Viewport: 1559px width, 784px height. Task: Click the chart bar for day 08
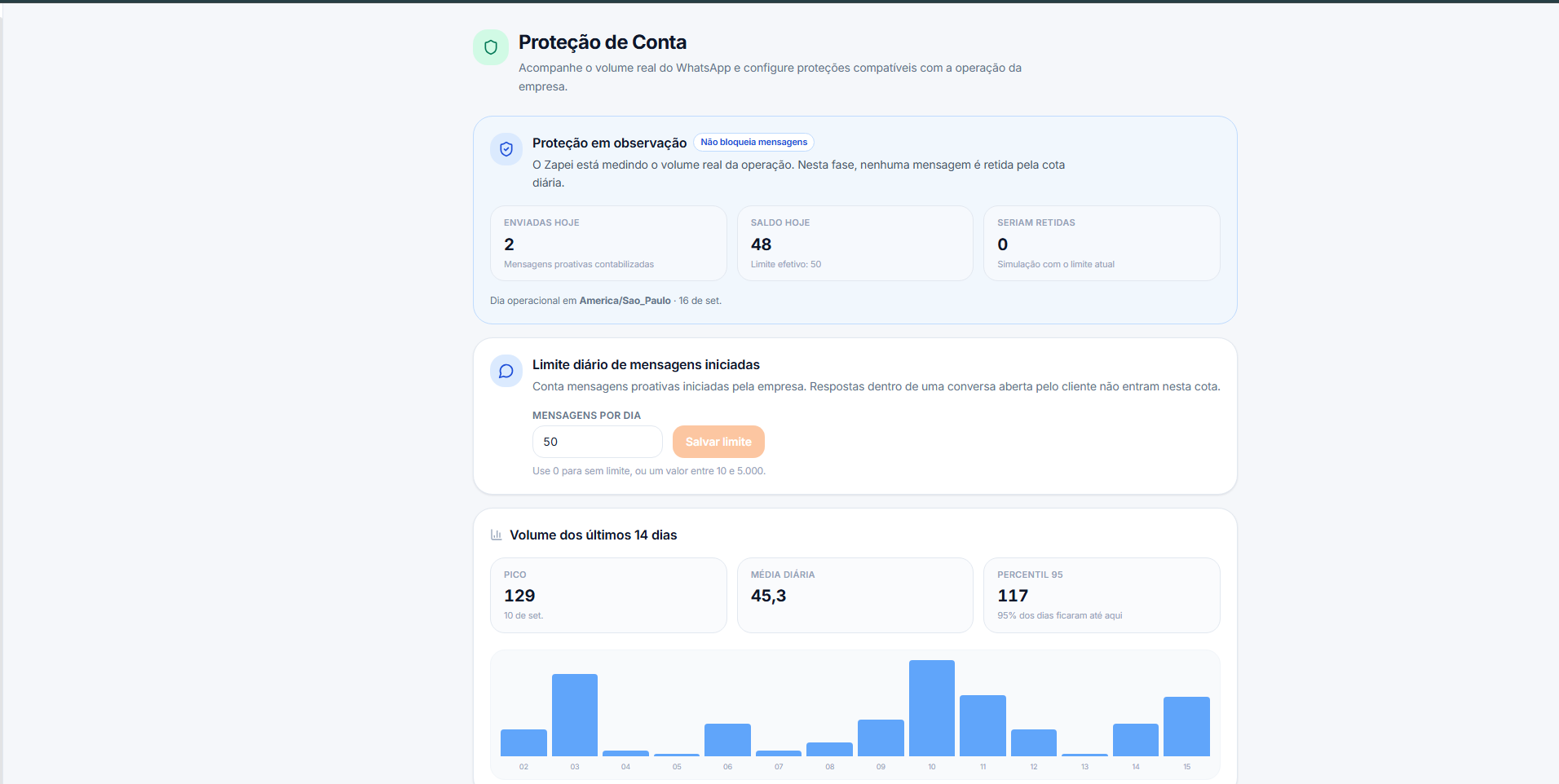[829, 749]
